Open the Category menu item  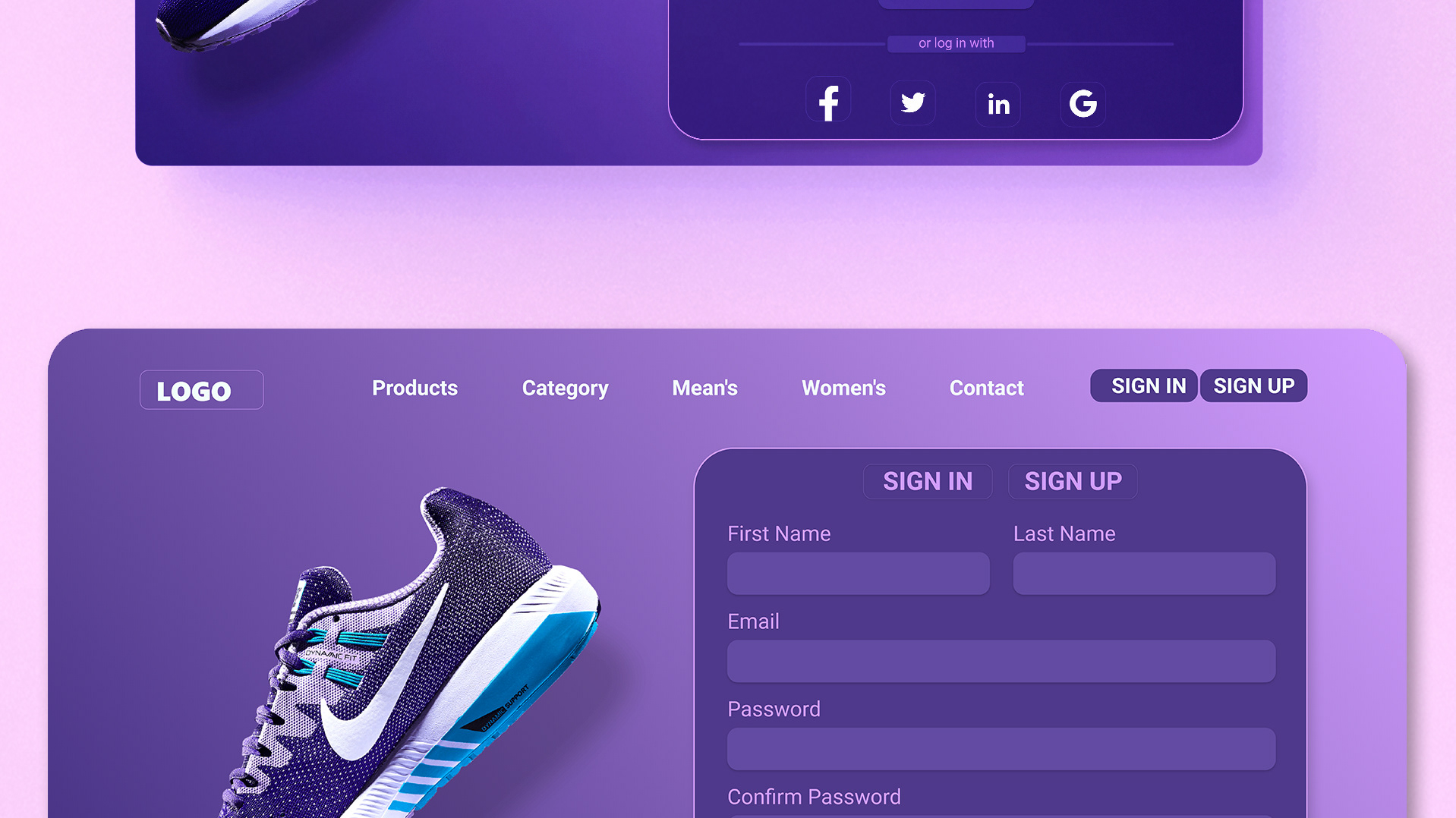point(565,389)
